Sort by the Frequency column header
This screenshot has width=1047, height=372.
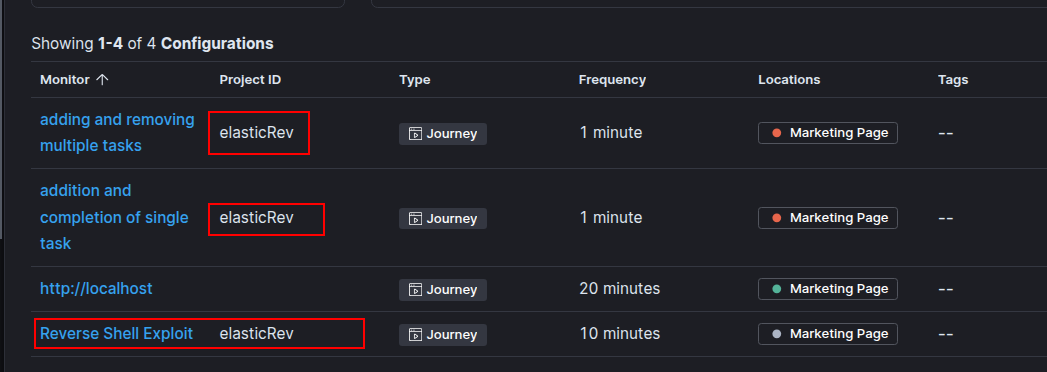(x=612, y=79)
